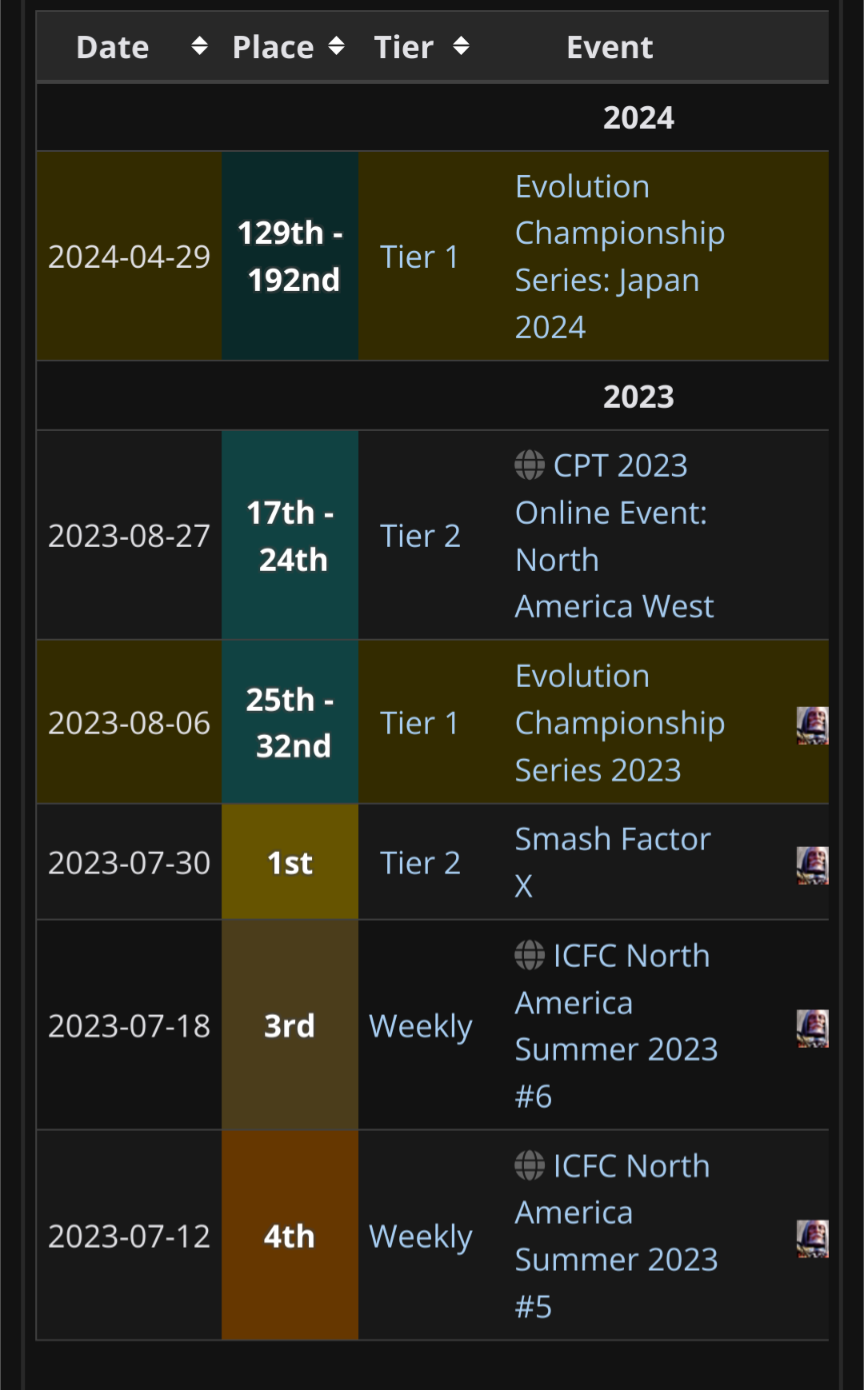Open CPT 2023 Online Event: North America West
This screenshot has height=1390, width=864.
(615, 536)
